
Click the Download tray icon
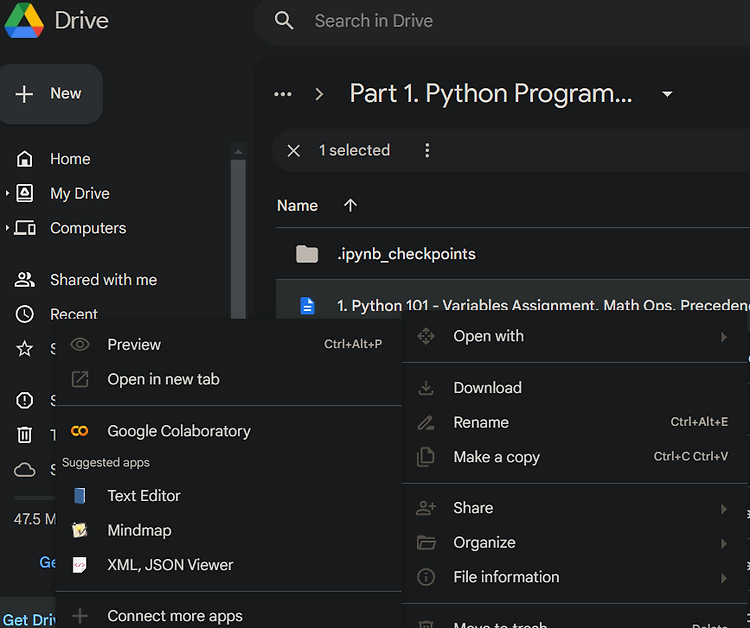click(426, 388)
